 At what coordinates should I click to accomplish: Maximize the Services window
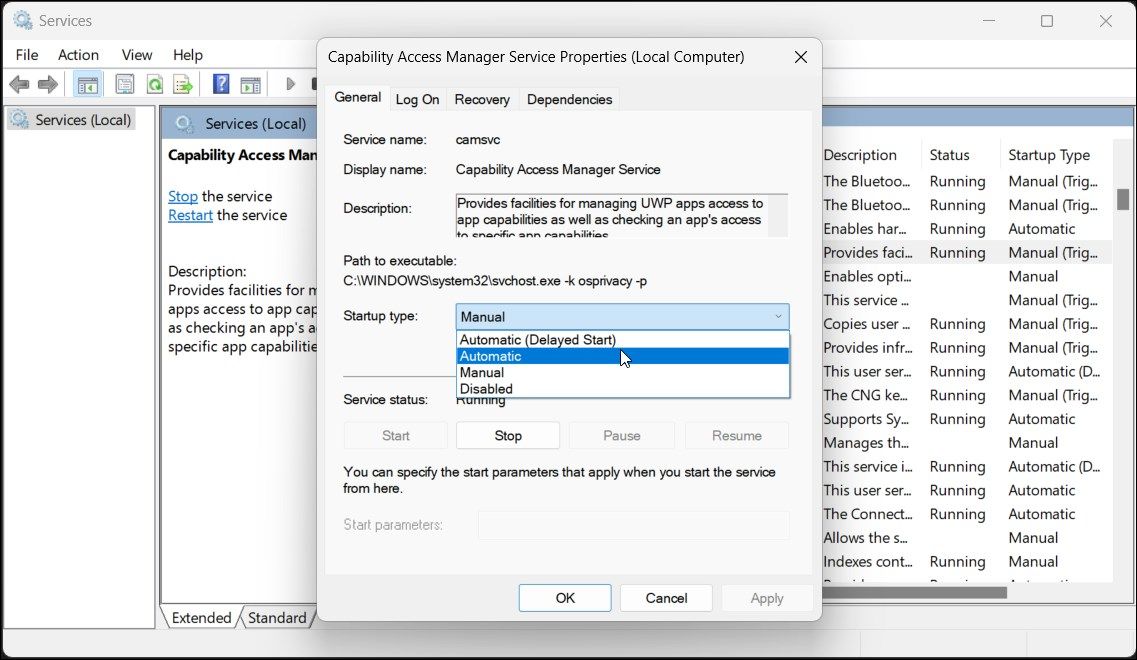1047,21
